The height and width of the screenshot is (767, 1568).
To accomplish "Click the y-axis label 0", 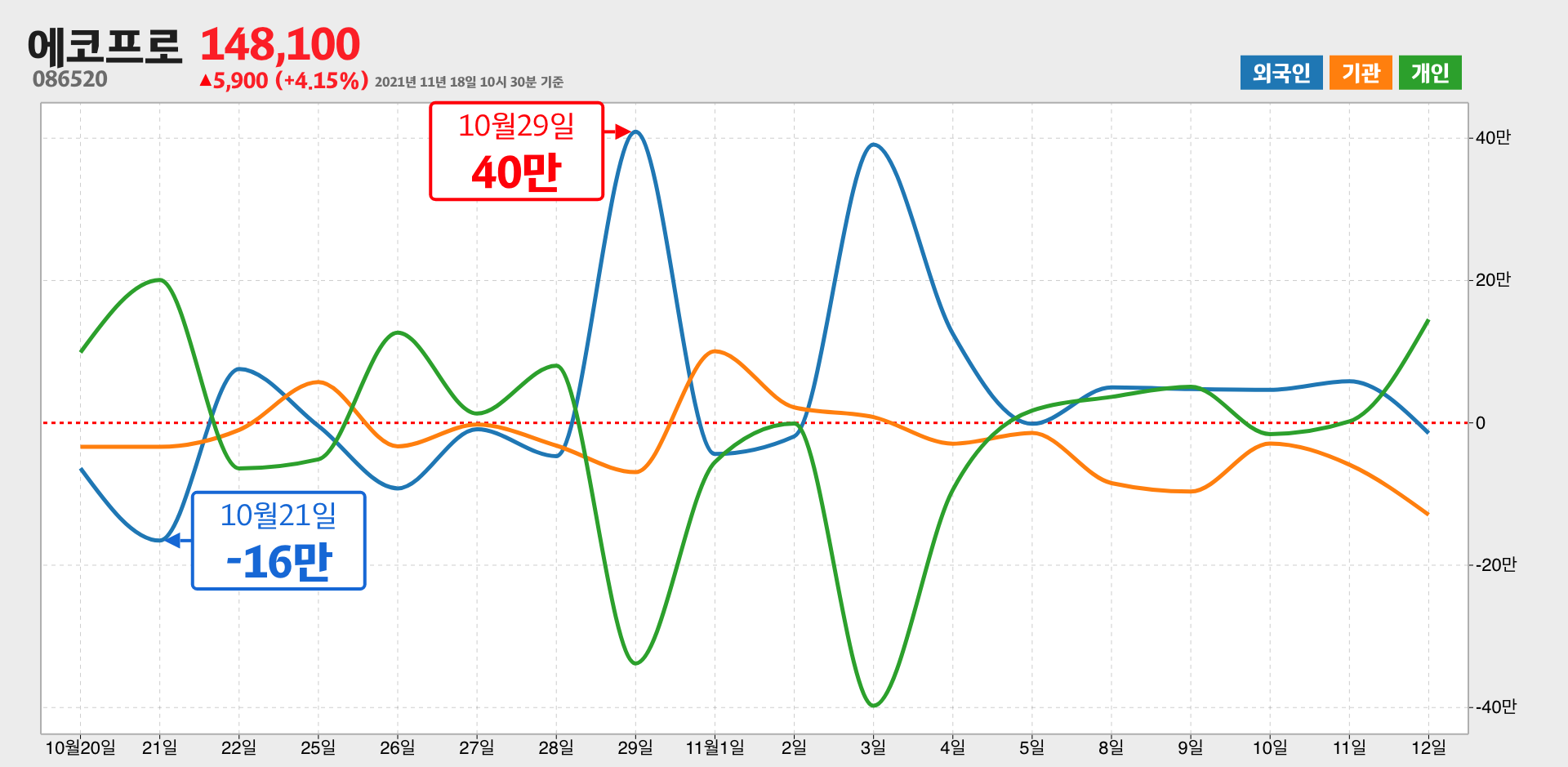I will (1480, 423).
